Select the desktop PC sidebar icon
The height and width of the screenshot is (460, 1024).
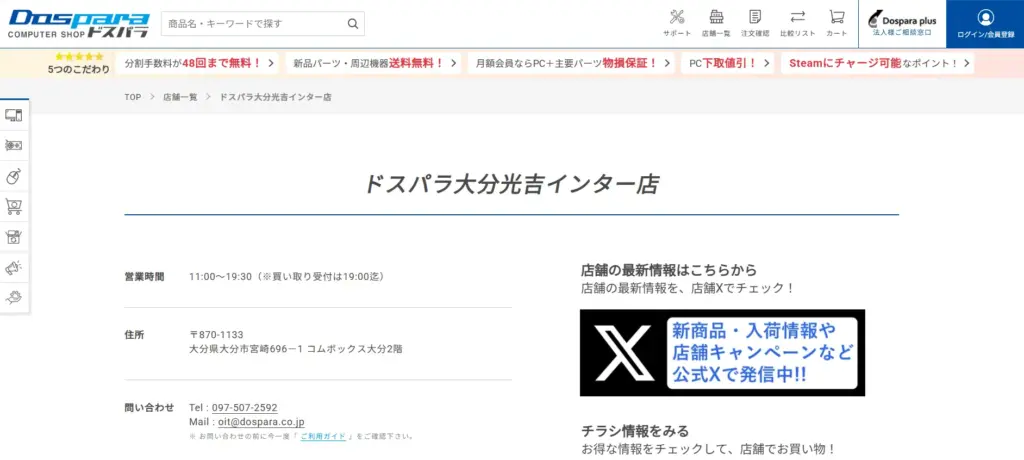14,115
